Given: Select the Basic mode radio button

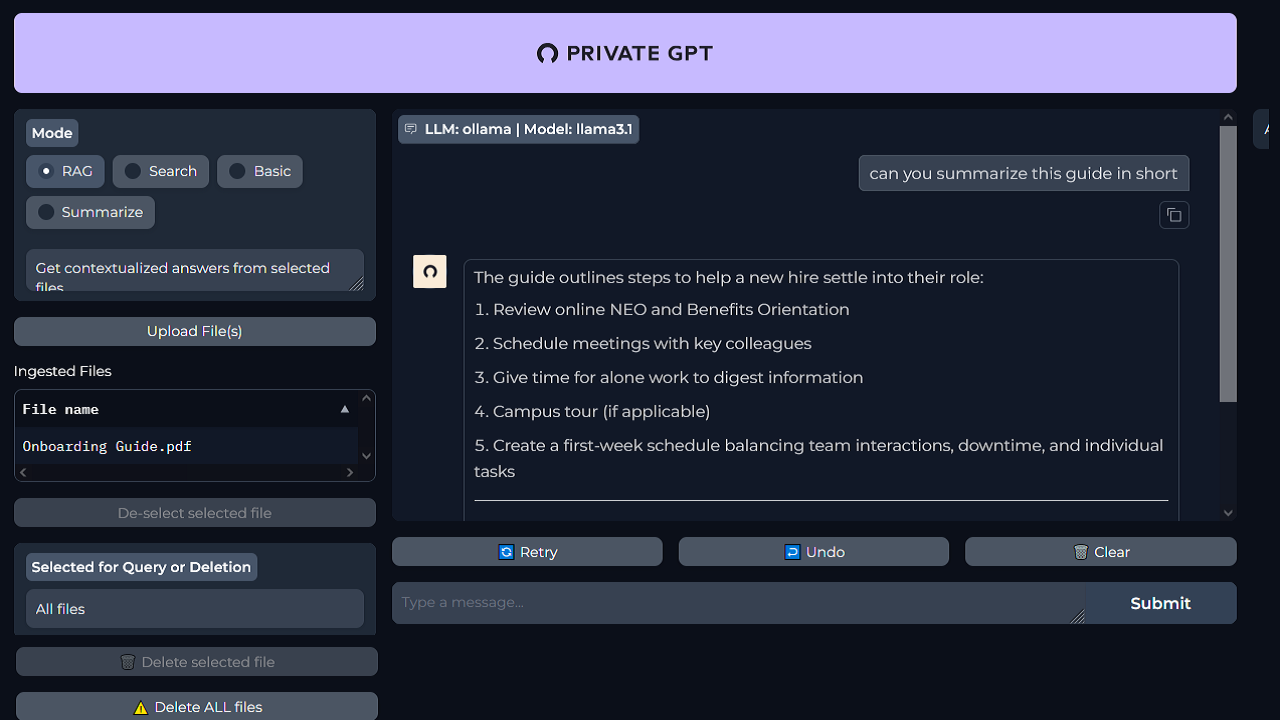Looking at the screenshot, I should (237, 171).
